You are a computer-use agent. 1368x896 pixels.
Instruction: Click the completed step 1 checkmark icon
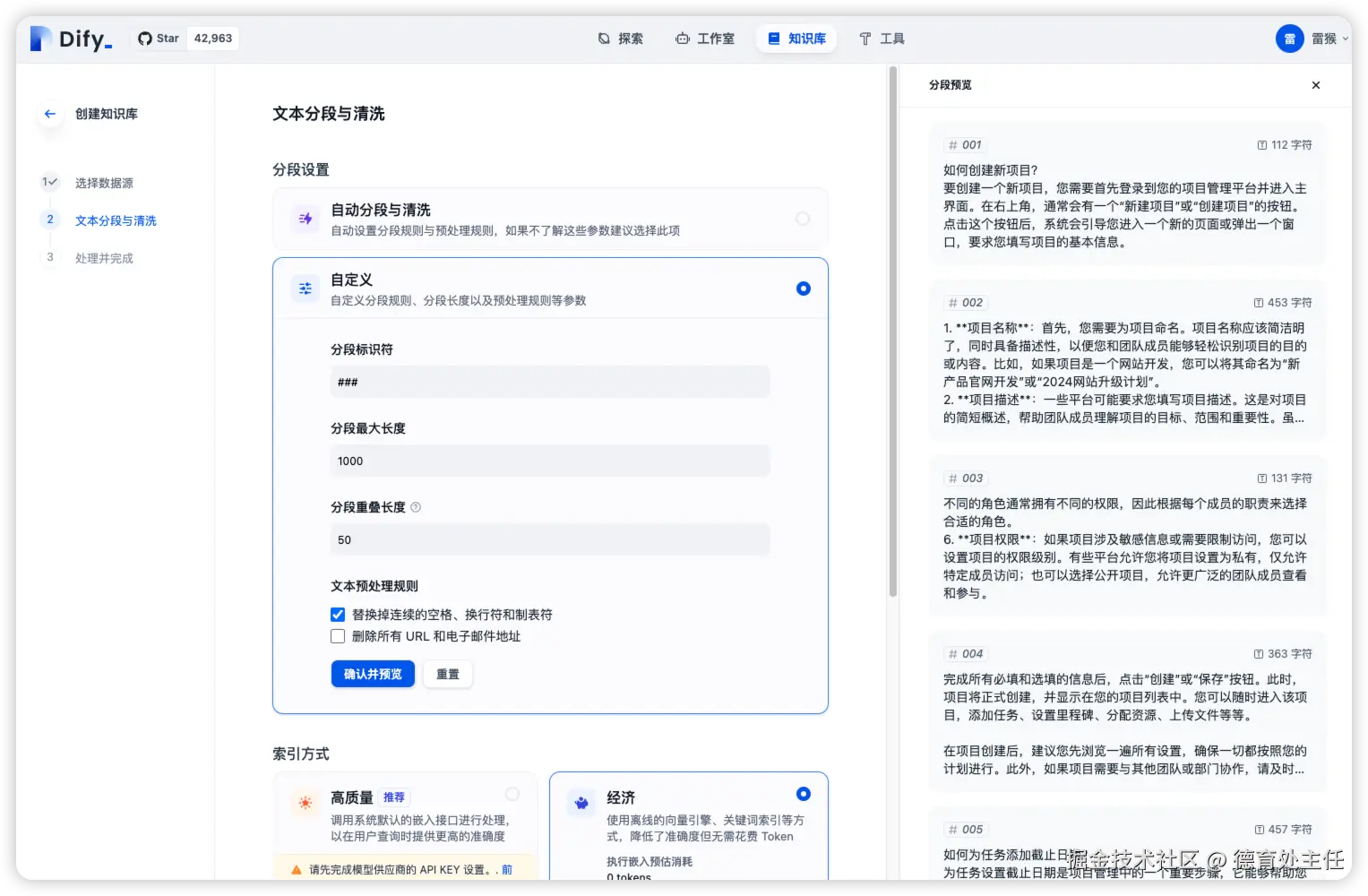50,182
